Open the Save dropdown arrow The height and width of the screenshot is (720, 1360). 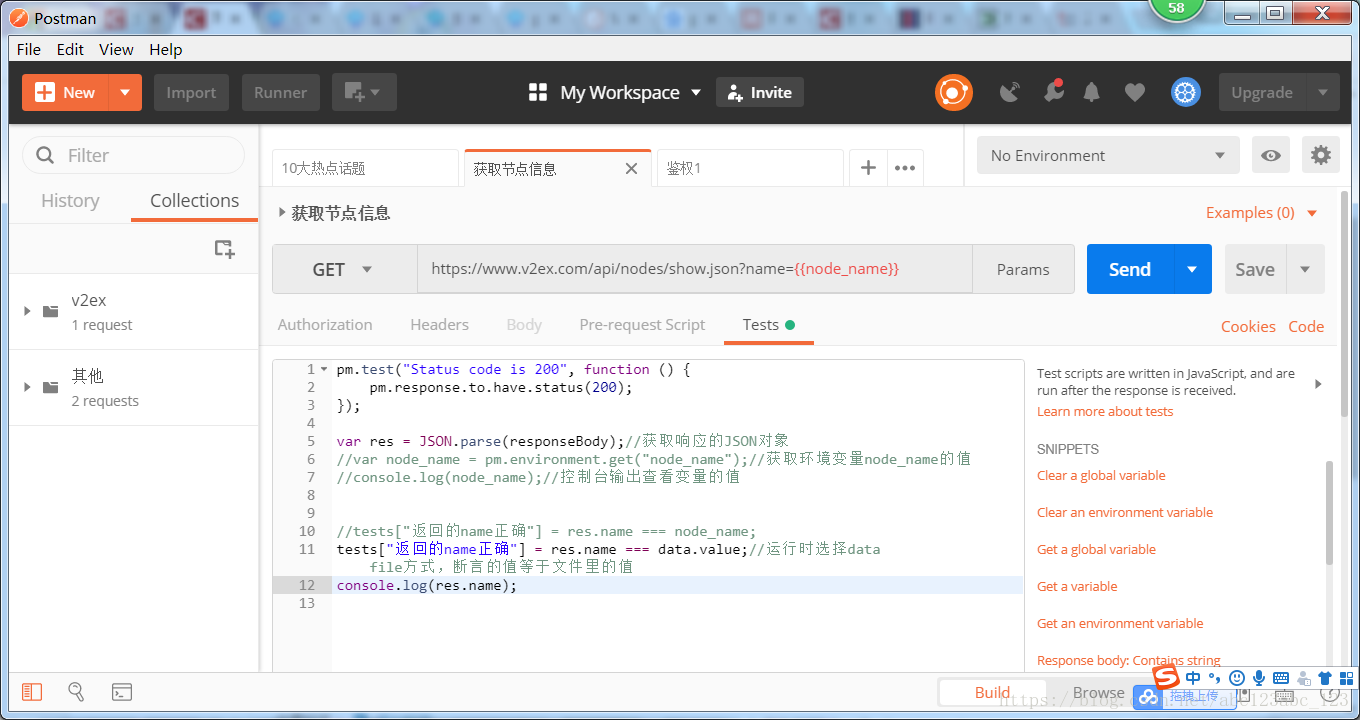point(1305,269)
